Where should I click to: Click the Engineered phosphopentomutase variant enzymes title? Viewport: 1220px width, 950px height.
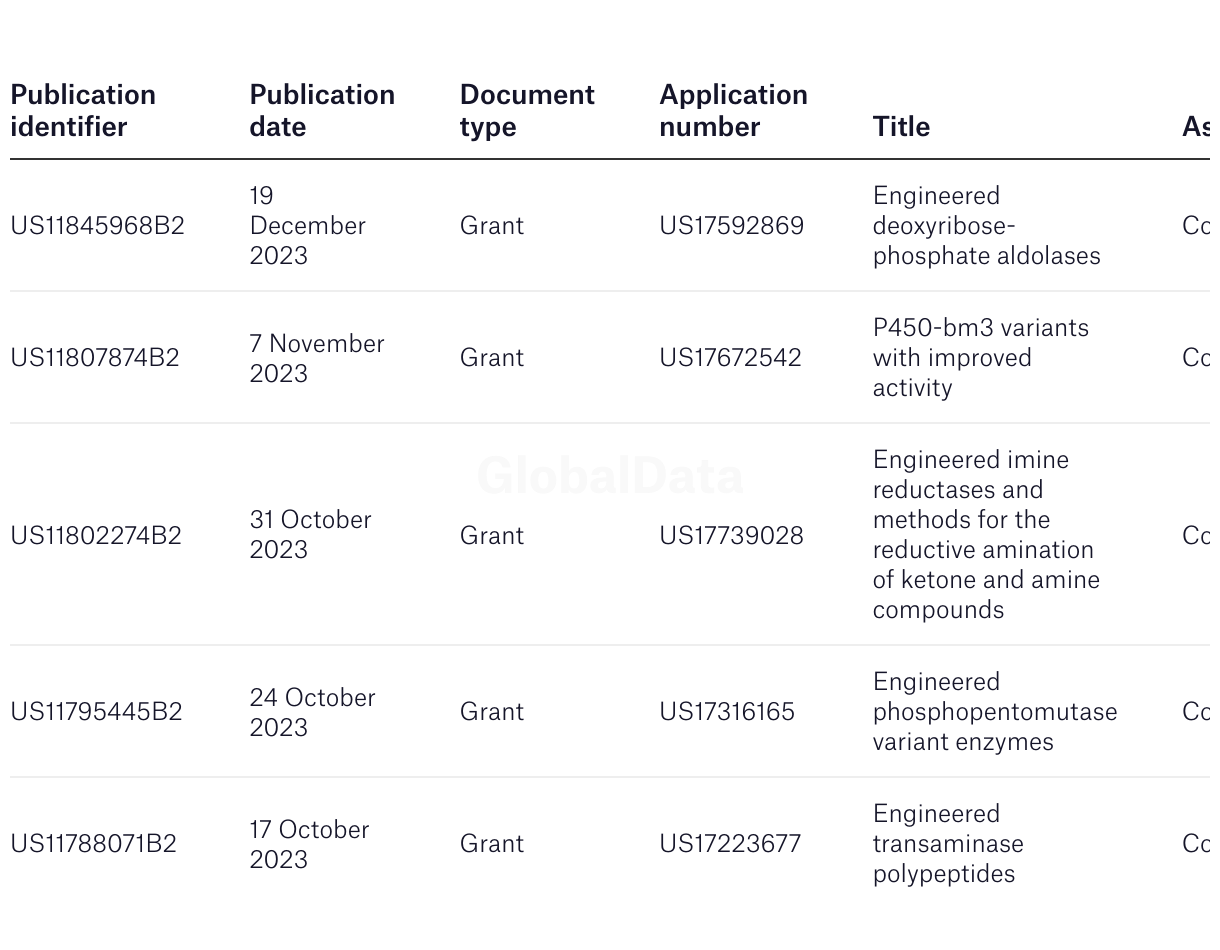994,711
